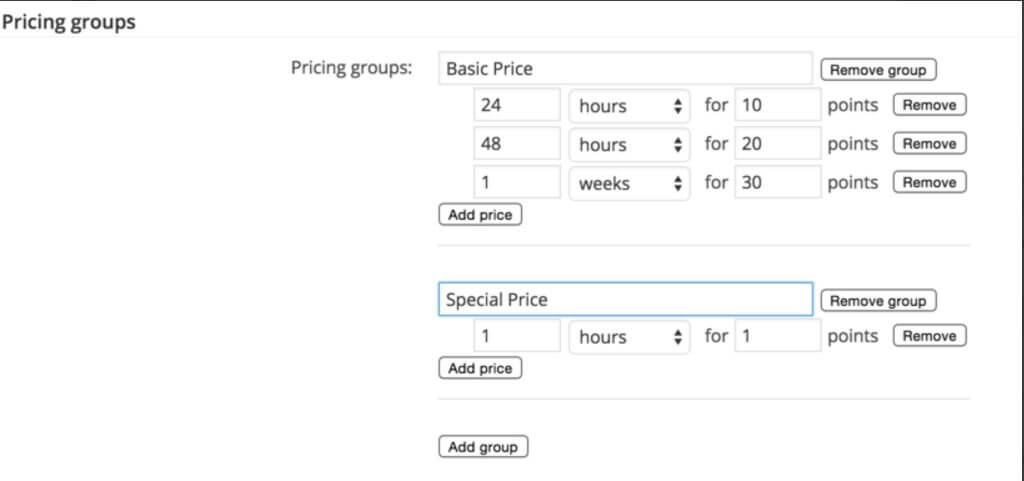
Task: Remove the 1 hour Special Price row
Action: (x=929, y=336)
